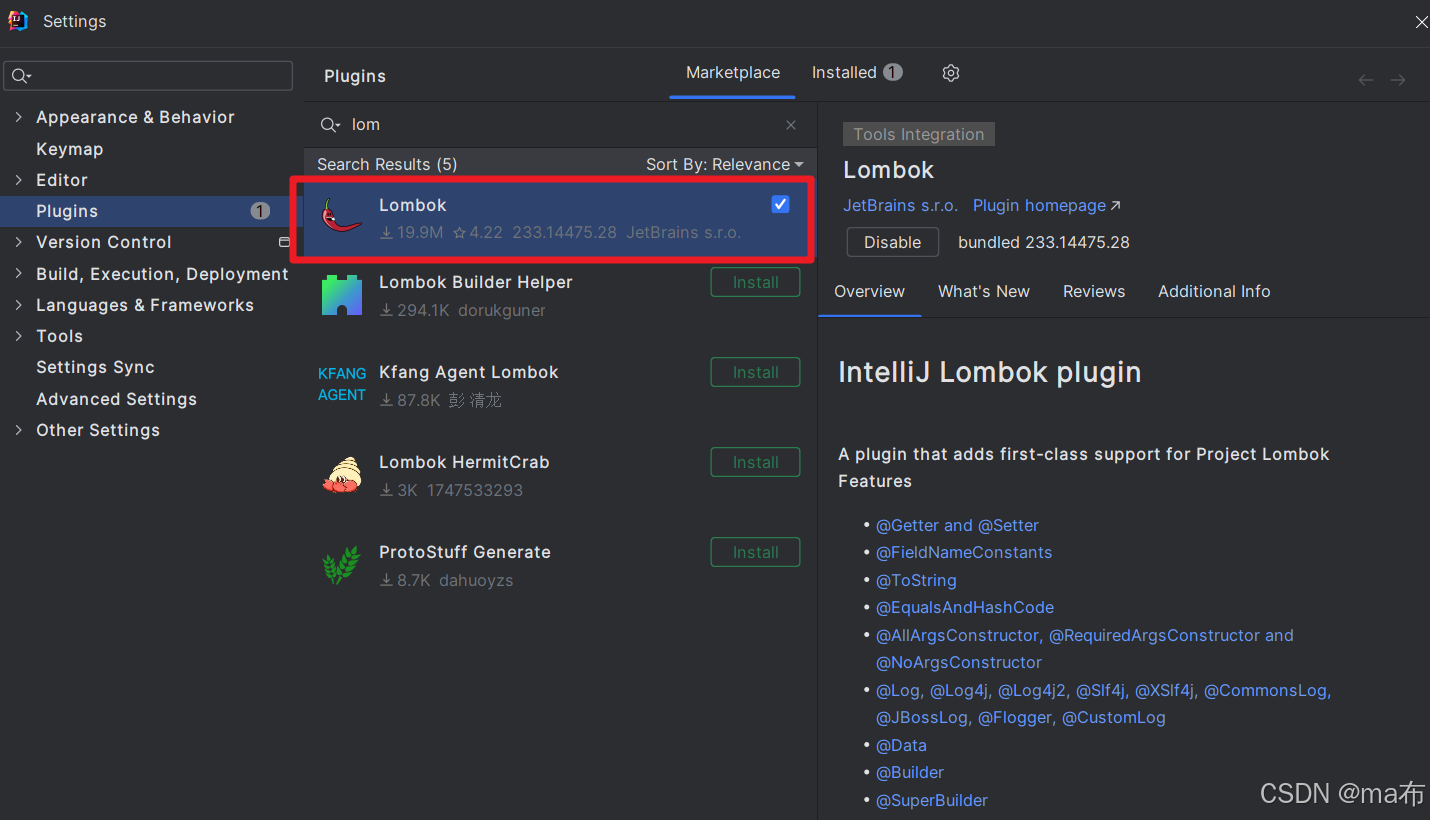Expand Appearance & Behavior settings
The width and height of the screenshot is (1430, 820).
click(x=18, y=117)
